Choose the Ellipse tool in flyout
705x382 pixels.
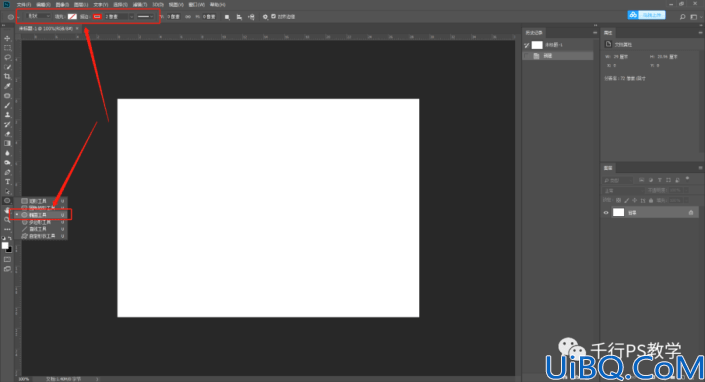pos(41,215)
